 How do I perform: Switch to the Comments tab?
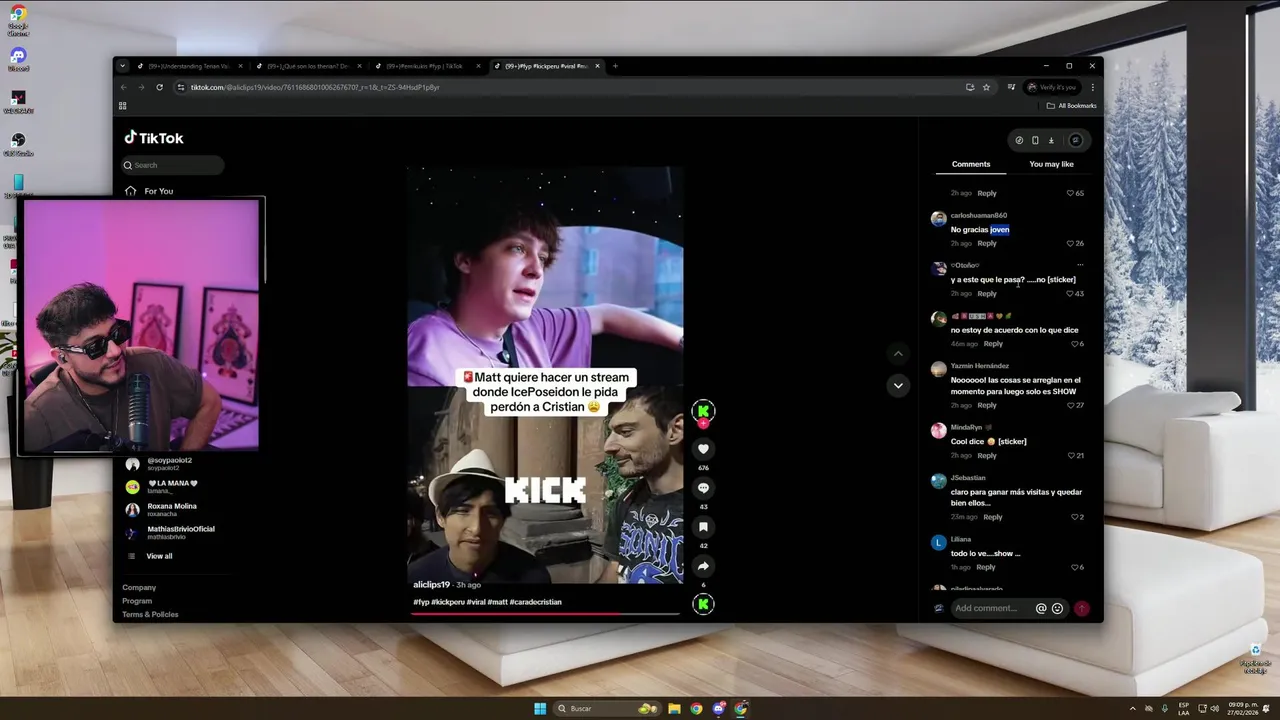[x=971, y=164]
